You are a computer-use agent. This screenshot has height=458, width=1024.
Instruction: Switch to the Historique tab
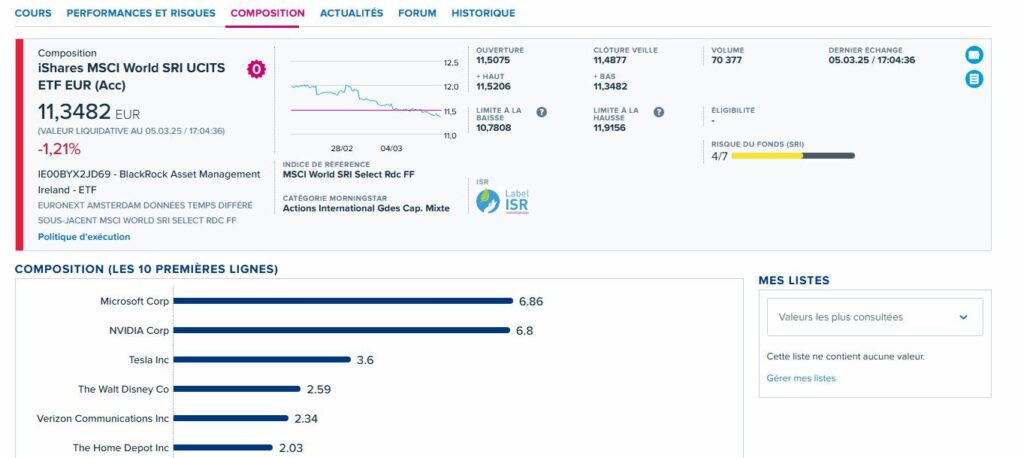pos(483,13)
